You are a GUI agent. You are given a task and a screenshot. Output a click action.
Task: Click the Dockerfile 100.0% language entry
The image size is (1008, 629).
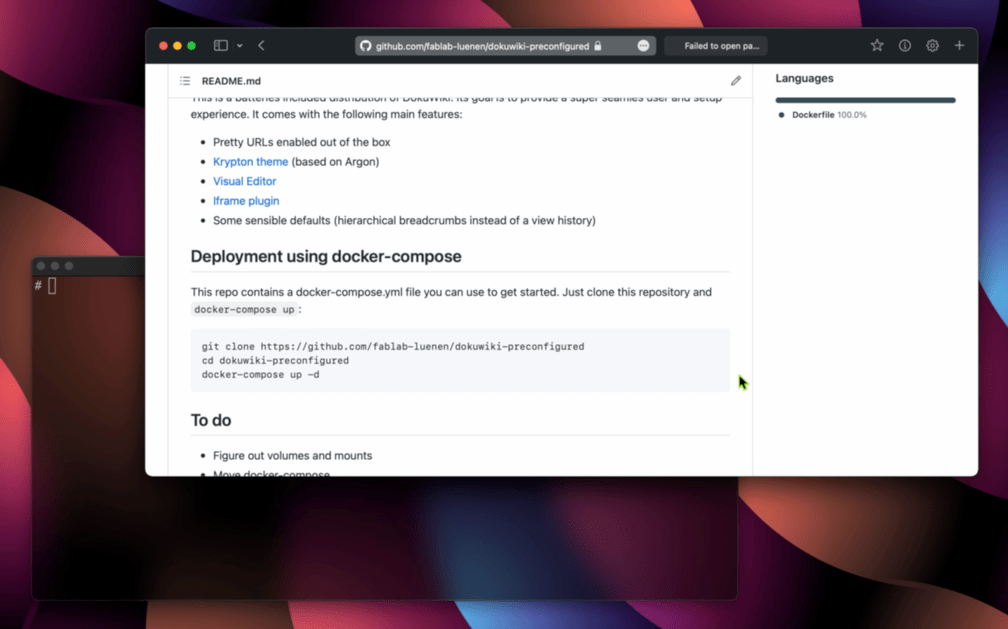click(829, 115)
